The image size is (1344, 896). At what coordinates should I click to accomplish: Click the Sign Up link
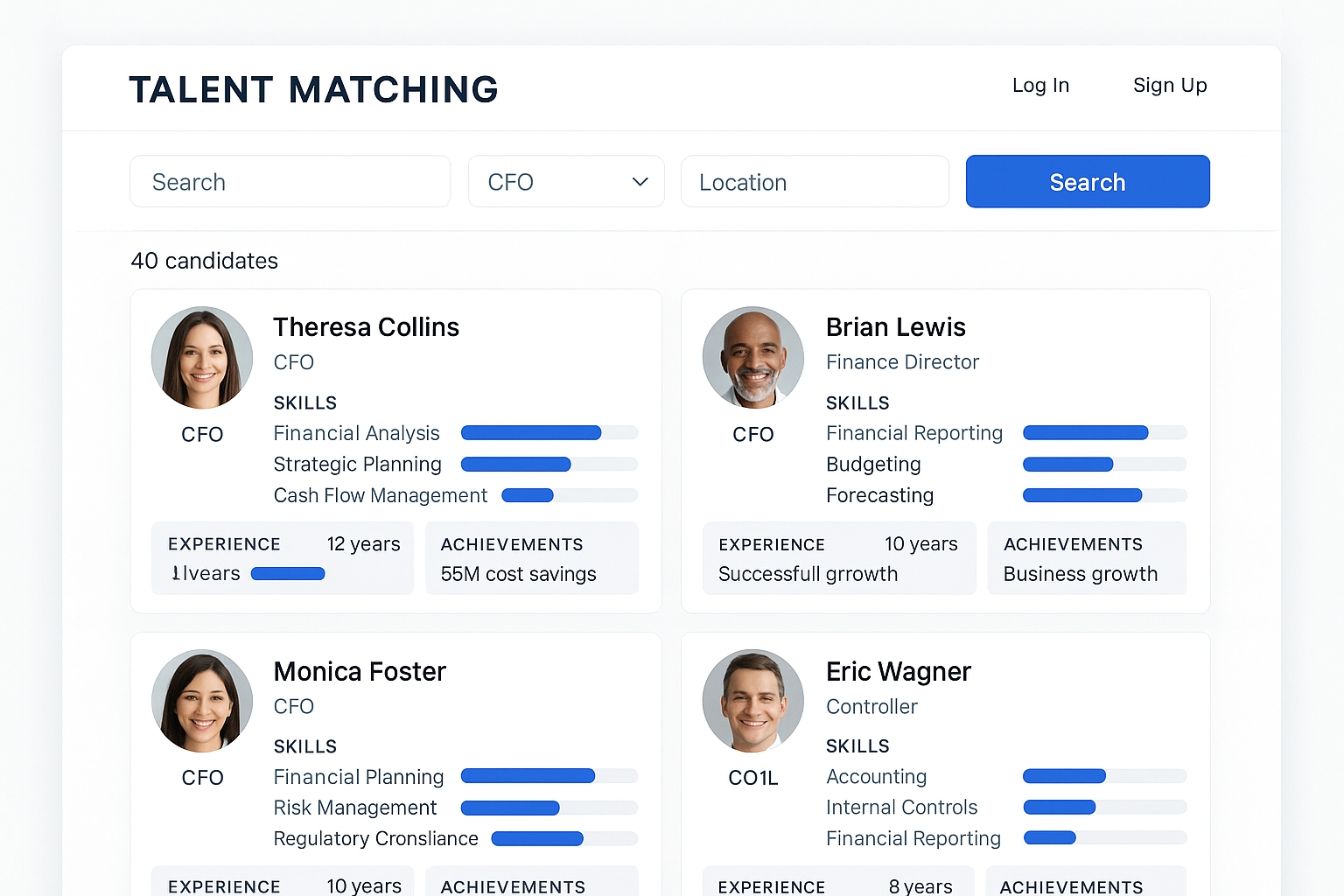(x=1170, y=86)
